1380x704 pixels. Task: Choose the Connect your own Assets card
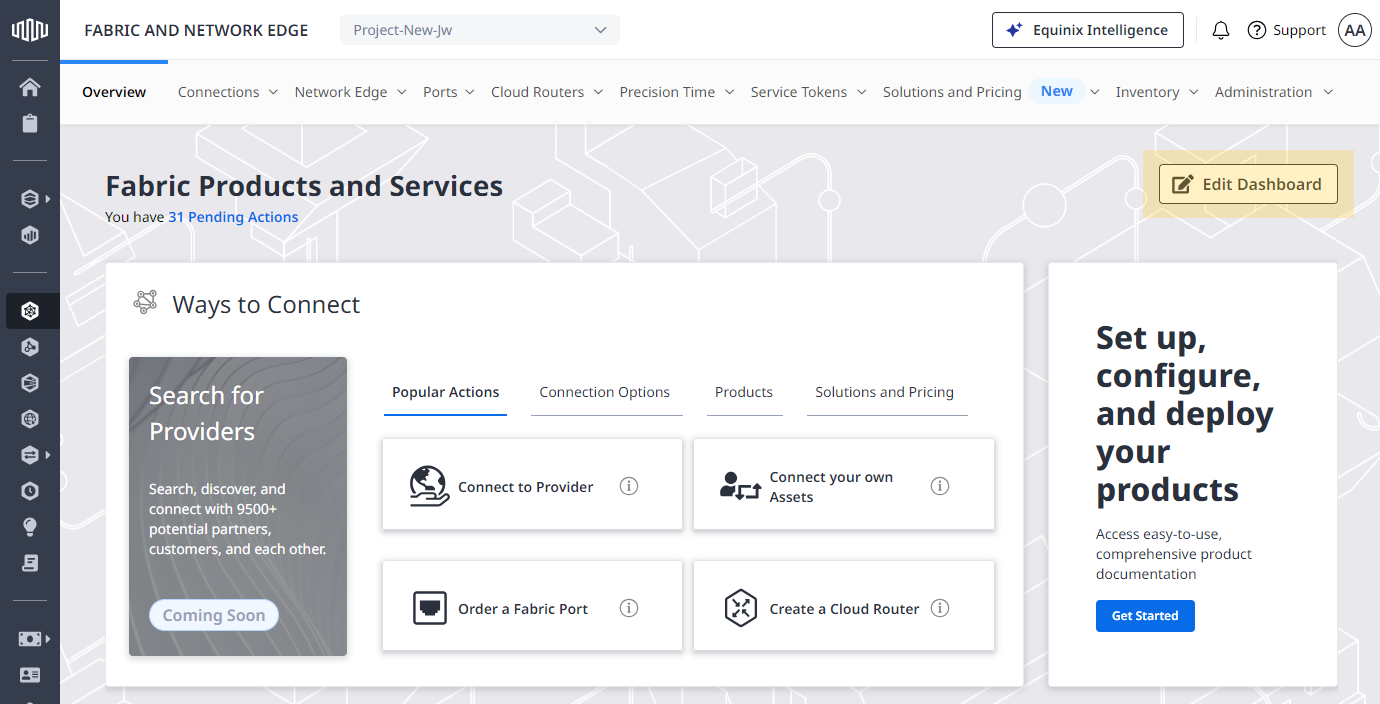(844, 486)
